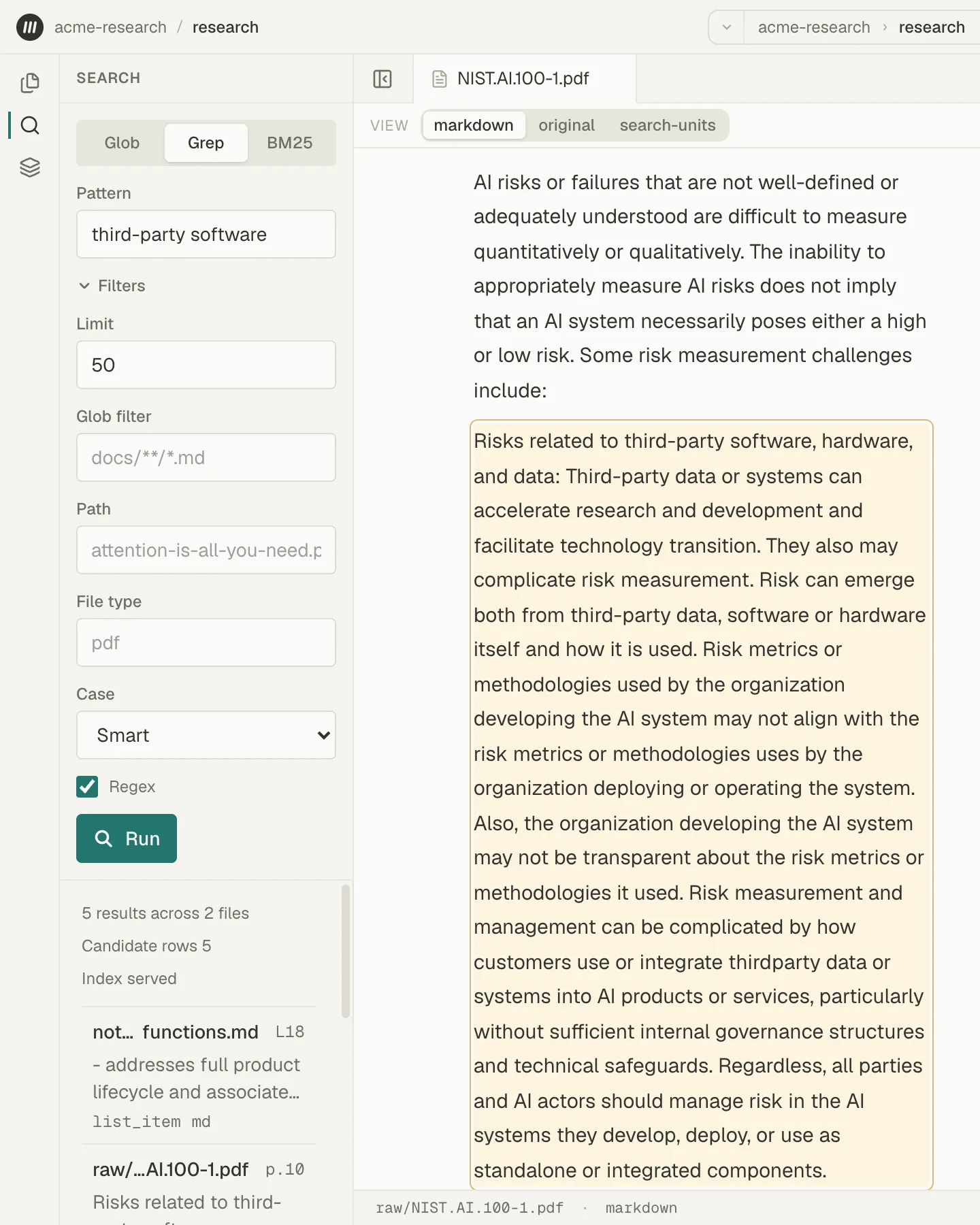
Task: Select the markdown view
Action: point(474,125)
